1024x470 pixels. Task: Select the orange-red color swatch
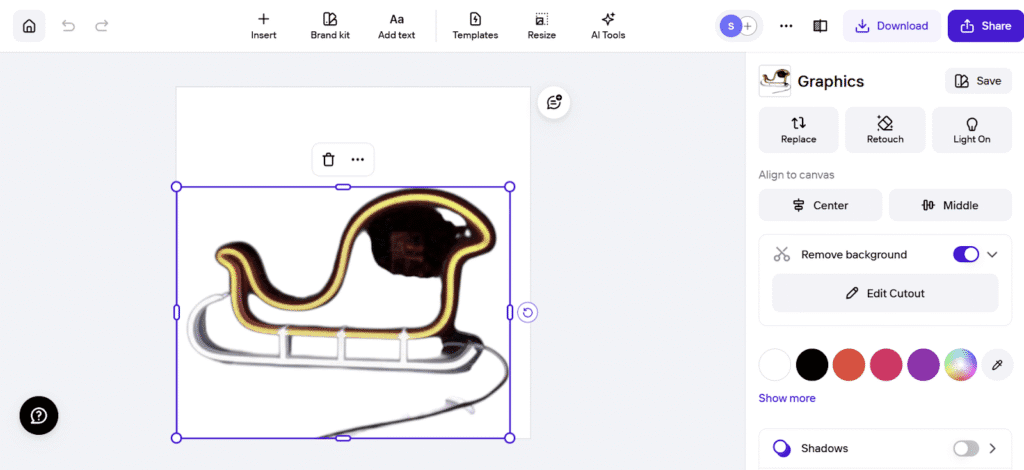(x=849, y=364)
